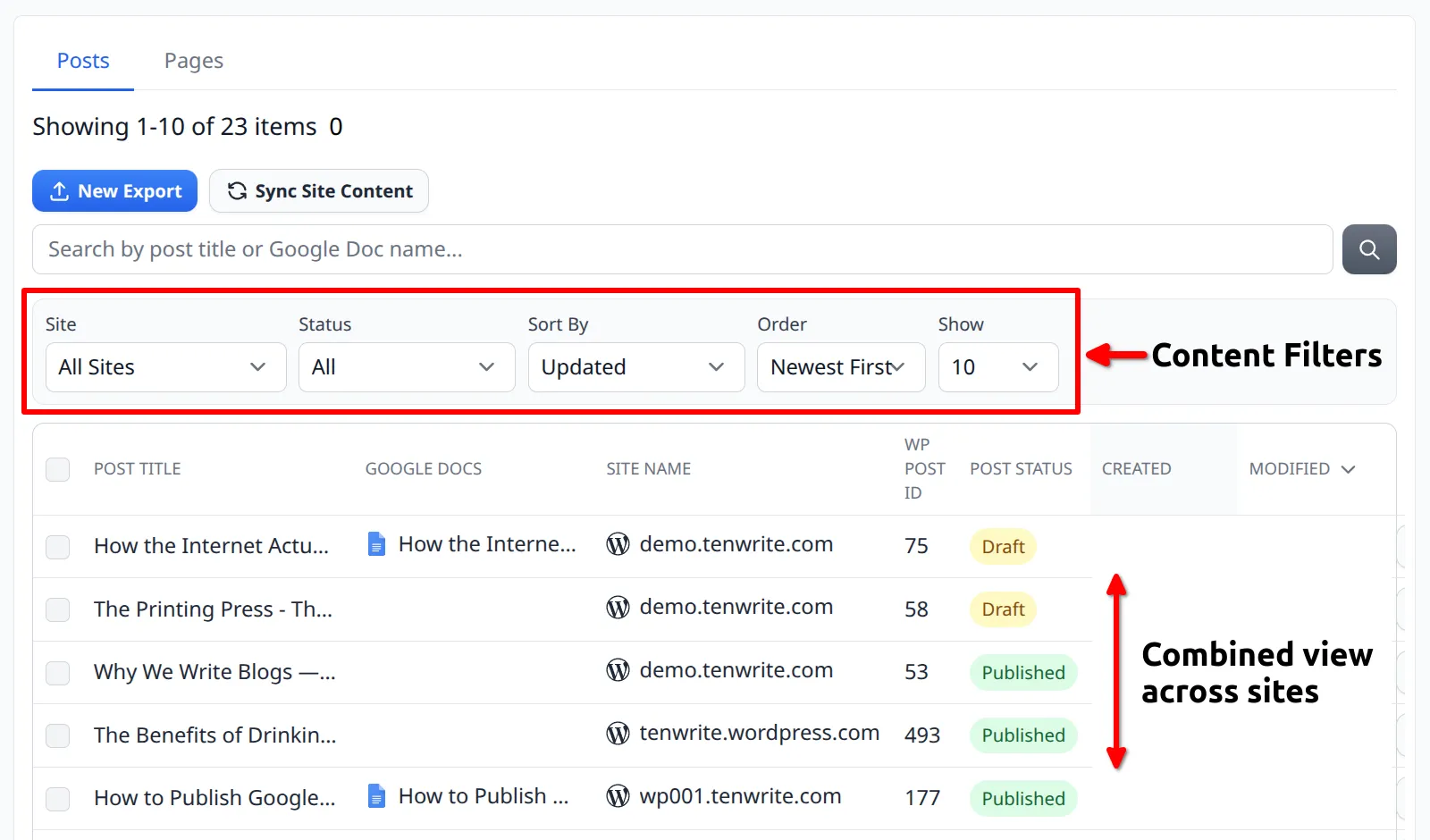This screenshot has width=1430, height=840.
Task: Click the sync refresh icon beside Sync Site Content
Action: click(235, 190)
